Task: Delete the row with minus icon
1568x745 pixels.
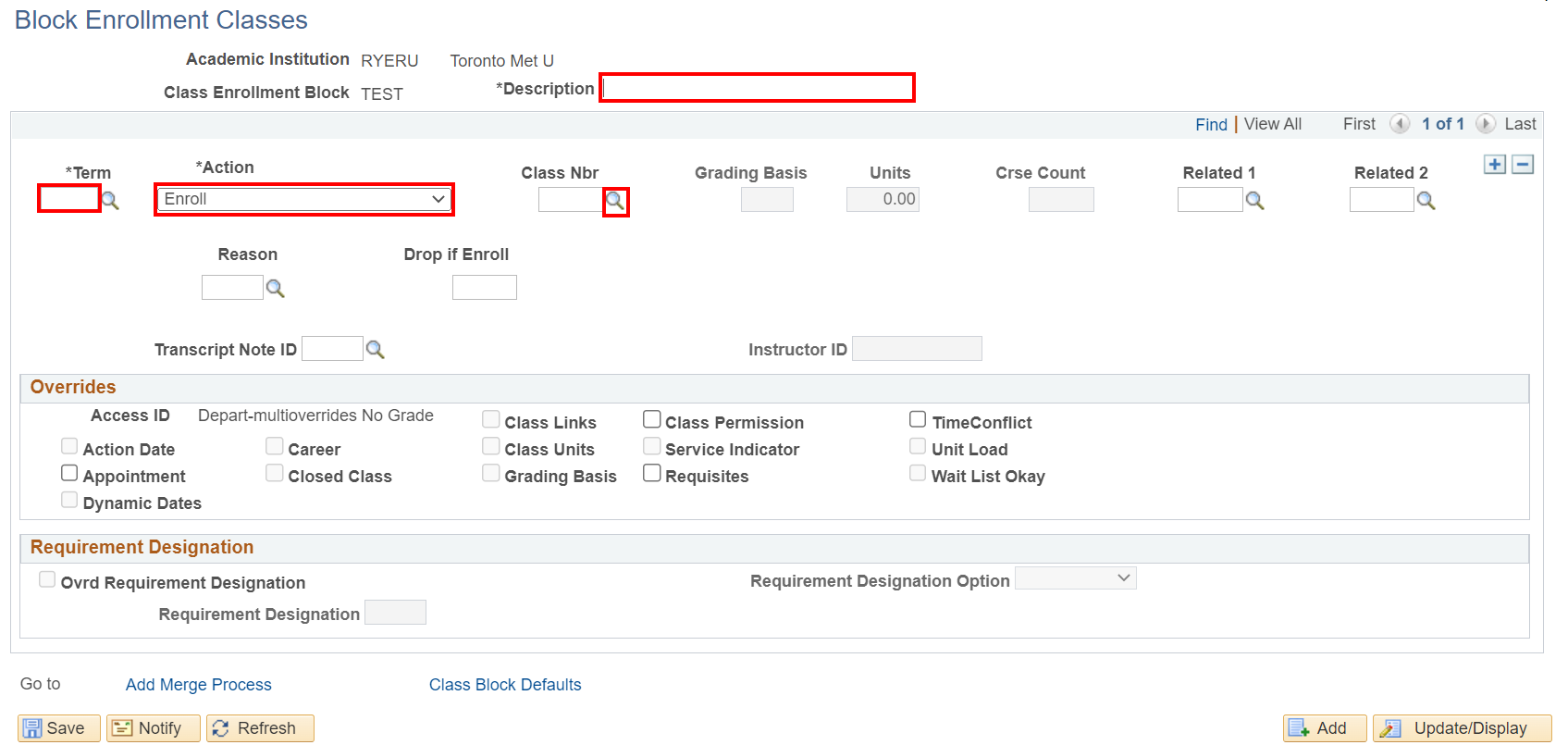Action: [1523, 165]
